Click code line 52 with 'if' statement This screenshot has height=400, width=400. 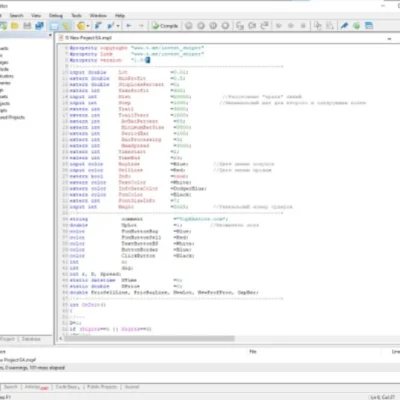point(110,329)
